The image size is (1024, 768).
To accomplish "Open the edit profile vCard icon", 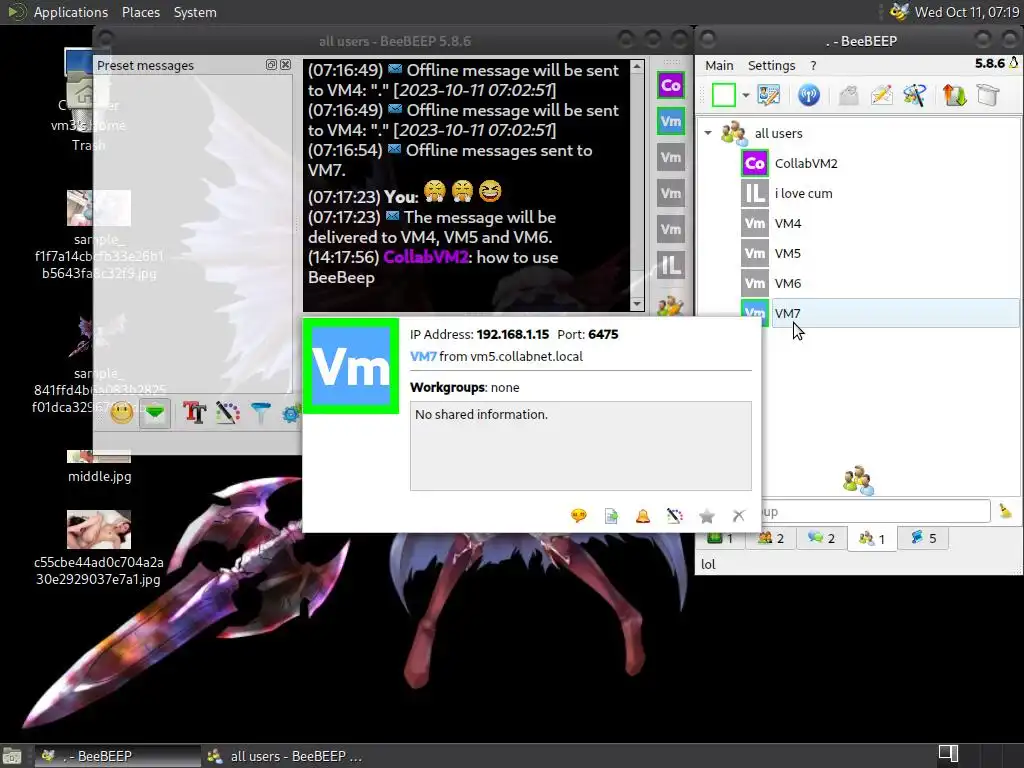I will [769, 95].
